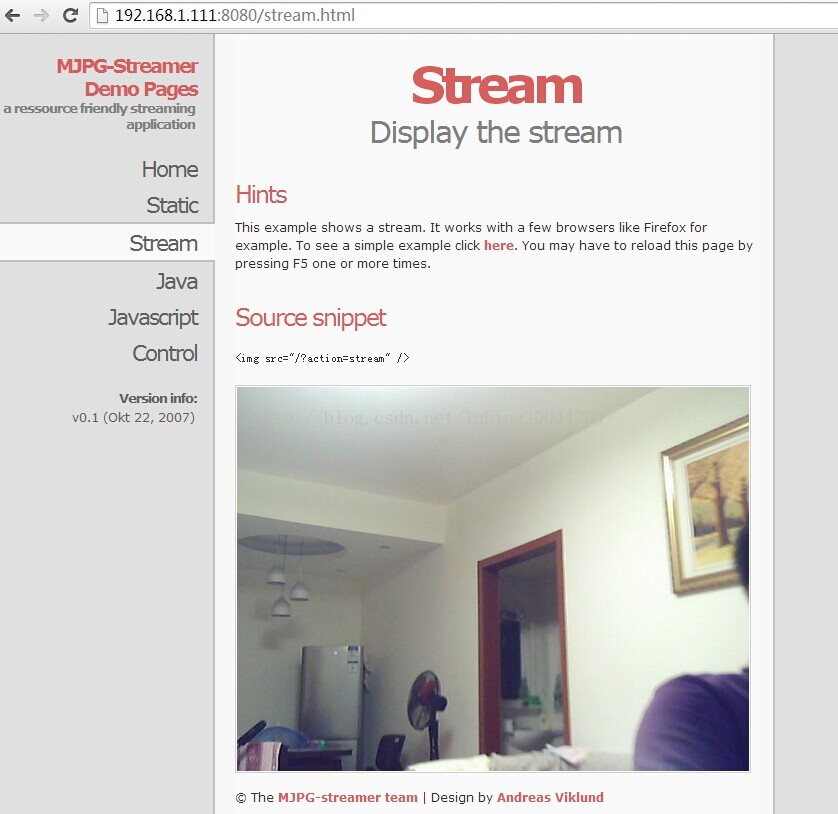Click the 'a ressource friendly streaming application' tagline

[x=99, y=116]
